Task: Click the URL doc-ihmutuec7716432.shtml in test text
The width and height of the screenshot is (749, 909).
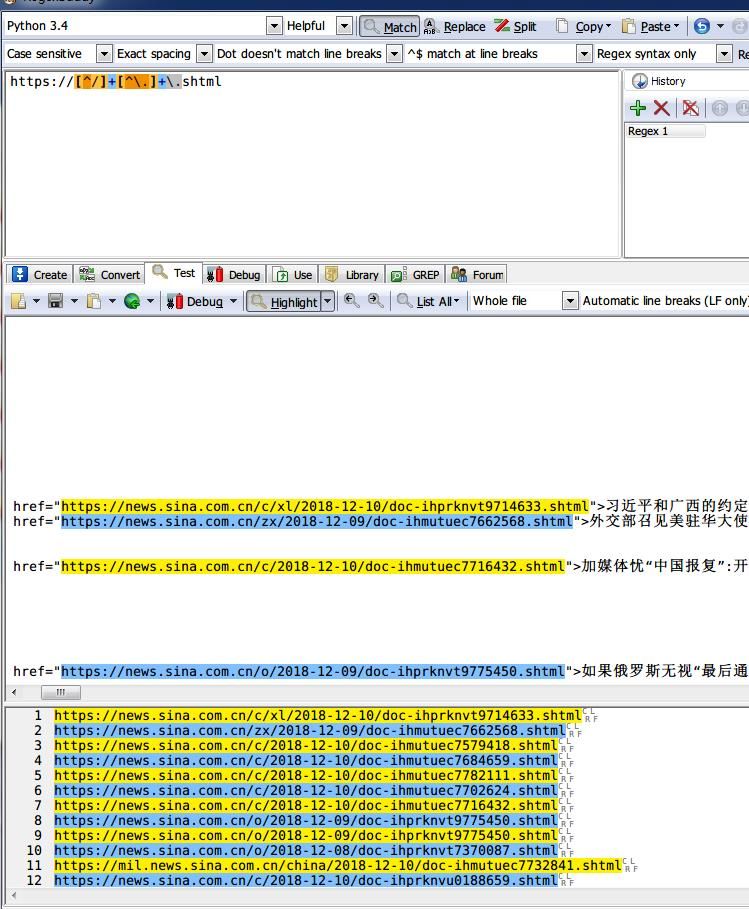Action: [x=313, y=566]
